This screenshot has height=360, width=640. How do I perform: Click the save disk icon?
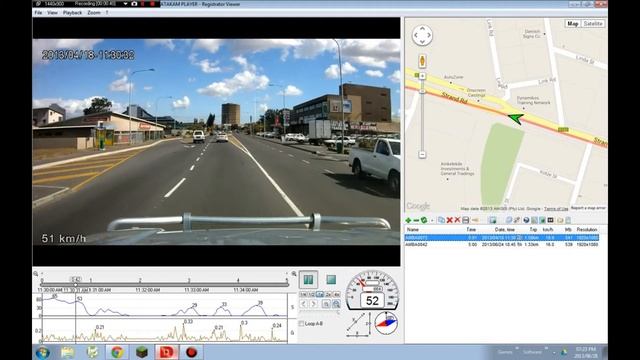point(465,220)
